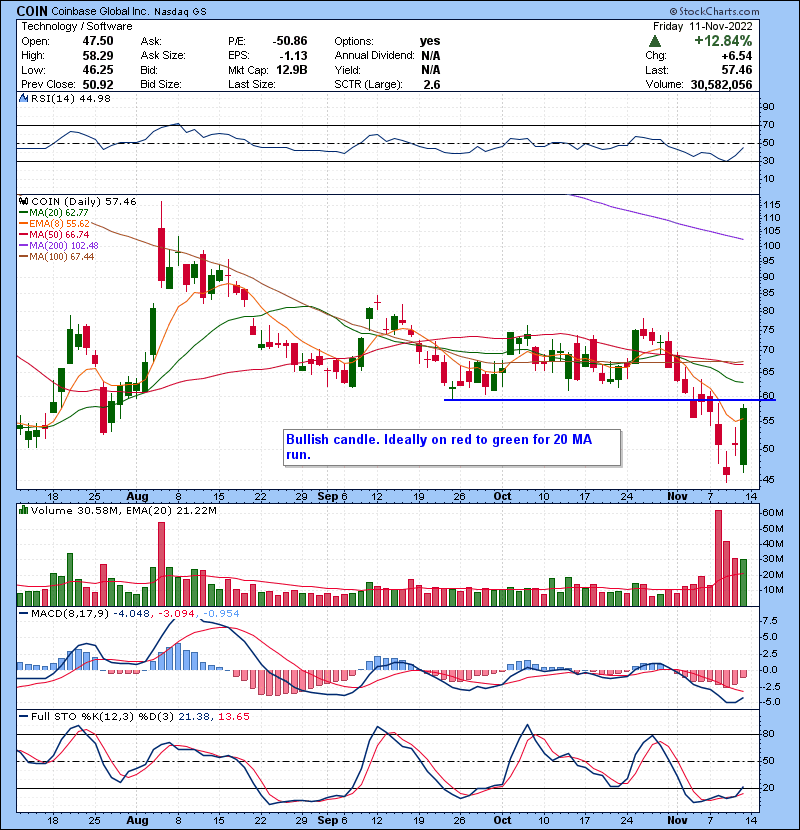
Task: Click the Coinbase Global Inc. company name
Action: [x=100, y=11]
